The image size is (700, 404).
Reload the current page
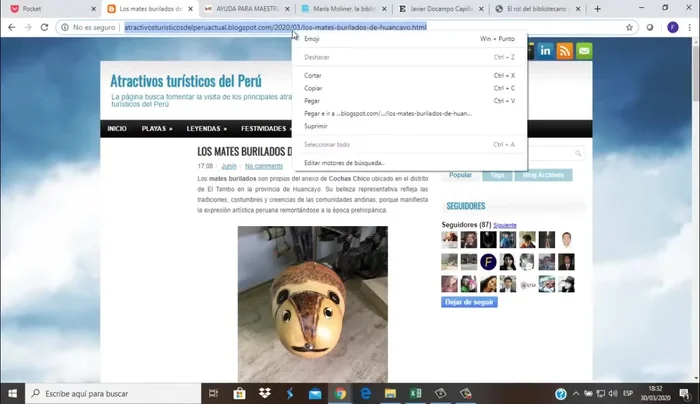pyautogui.click(x=44, y=27)
